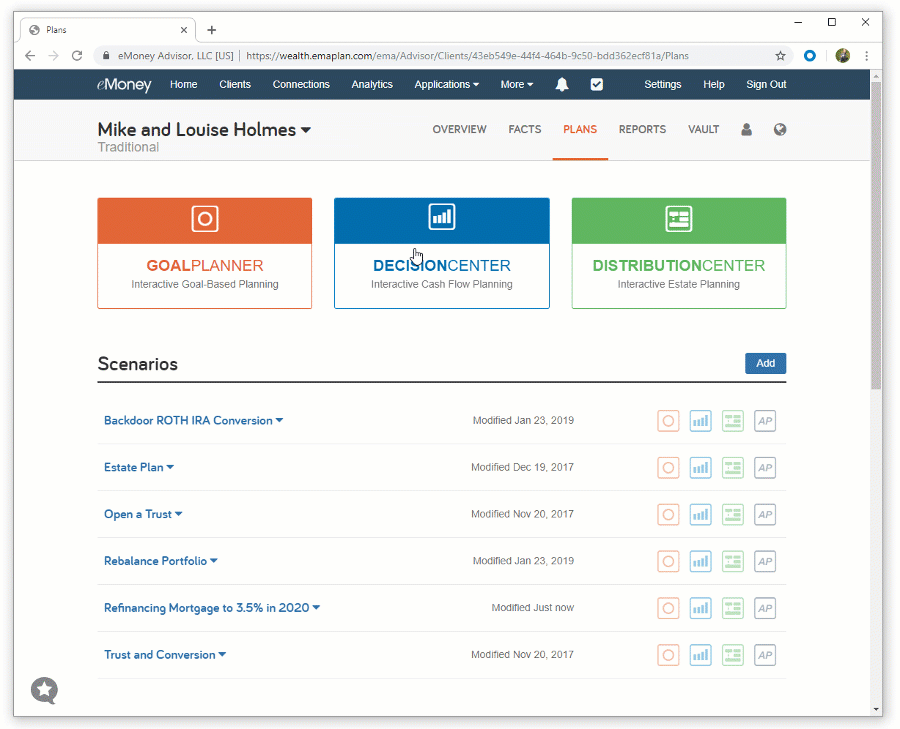Click the globe icon beside VAULT

click(779, 129)
